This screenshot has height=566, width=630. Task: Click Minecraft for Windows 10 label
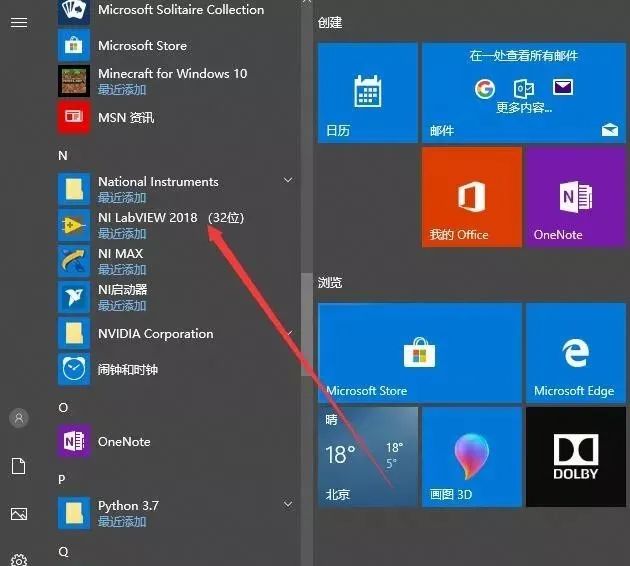(x=173, y=74)
